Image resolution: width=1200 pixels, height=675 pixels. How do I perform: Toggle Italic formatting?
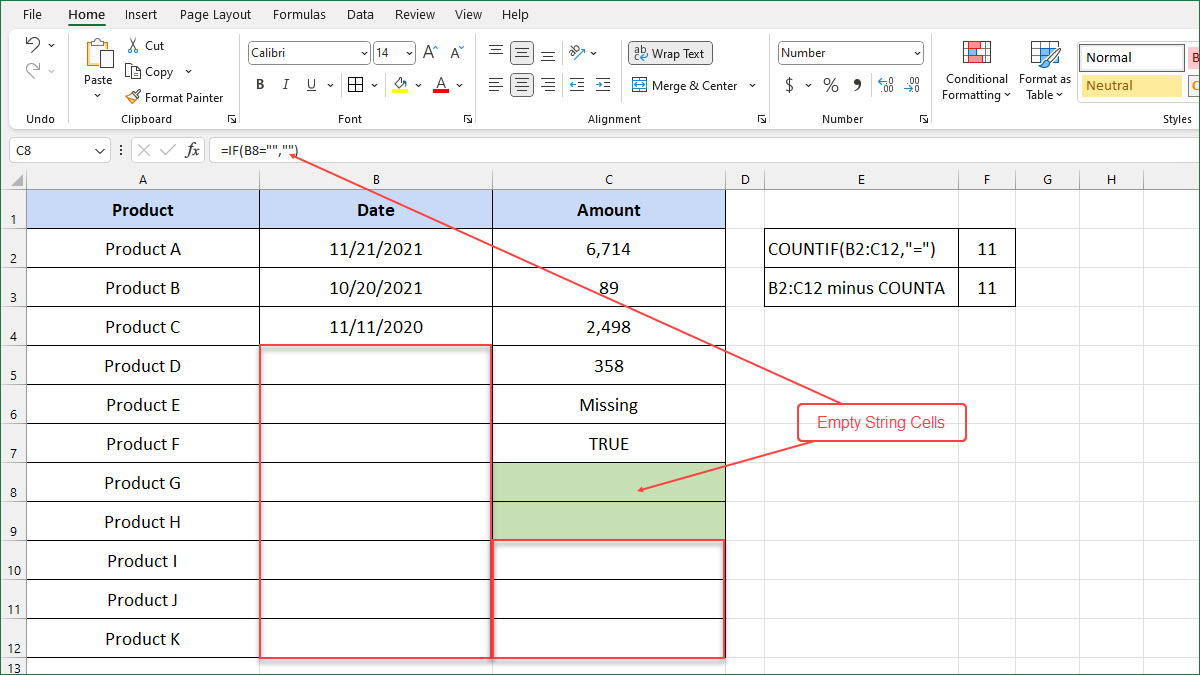point(285,85)
